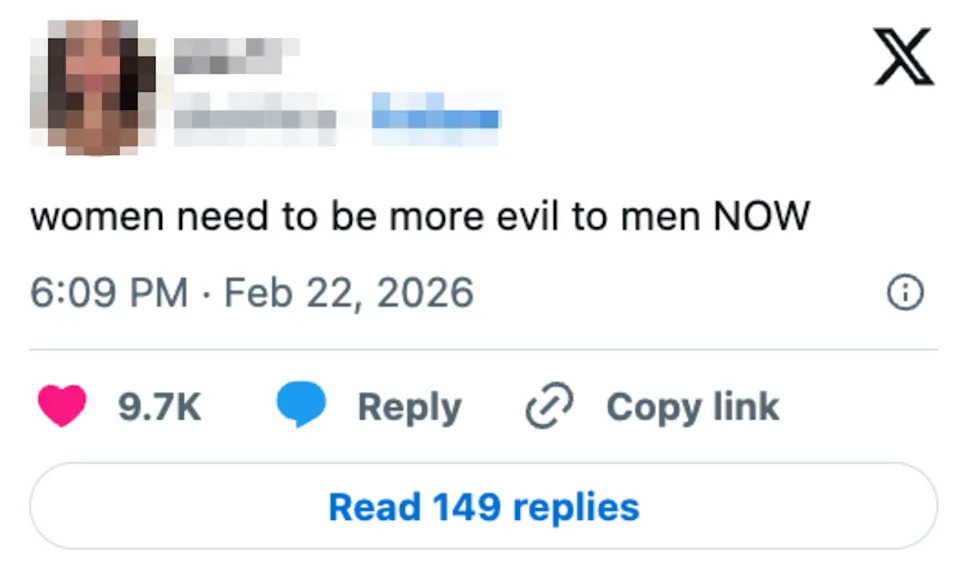This screenshot has height=577, width=960.
Task: Open the tweet via its timestamp link
Action: pos(110,291)
